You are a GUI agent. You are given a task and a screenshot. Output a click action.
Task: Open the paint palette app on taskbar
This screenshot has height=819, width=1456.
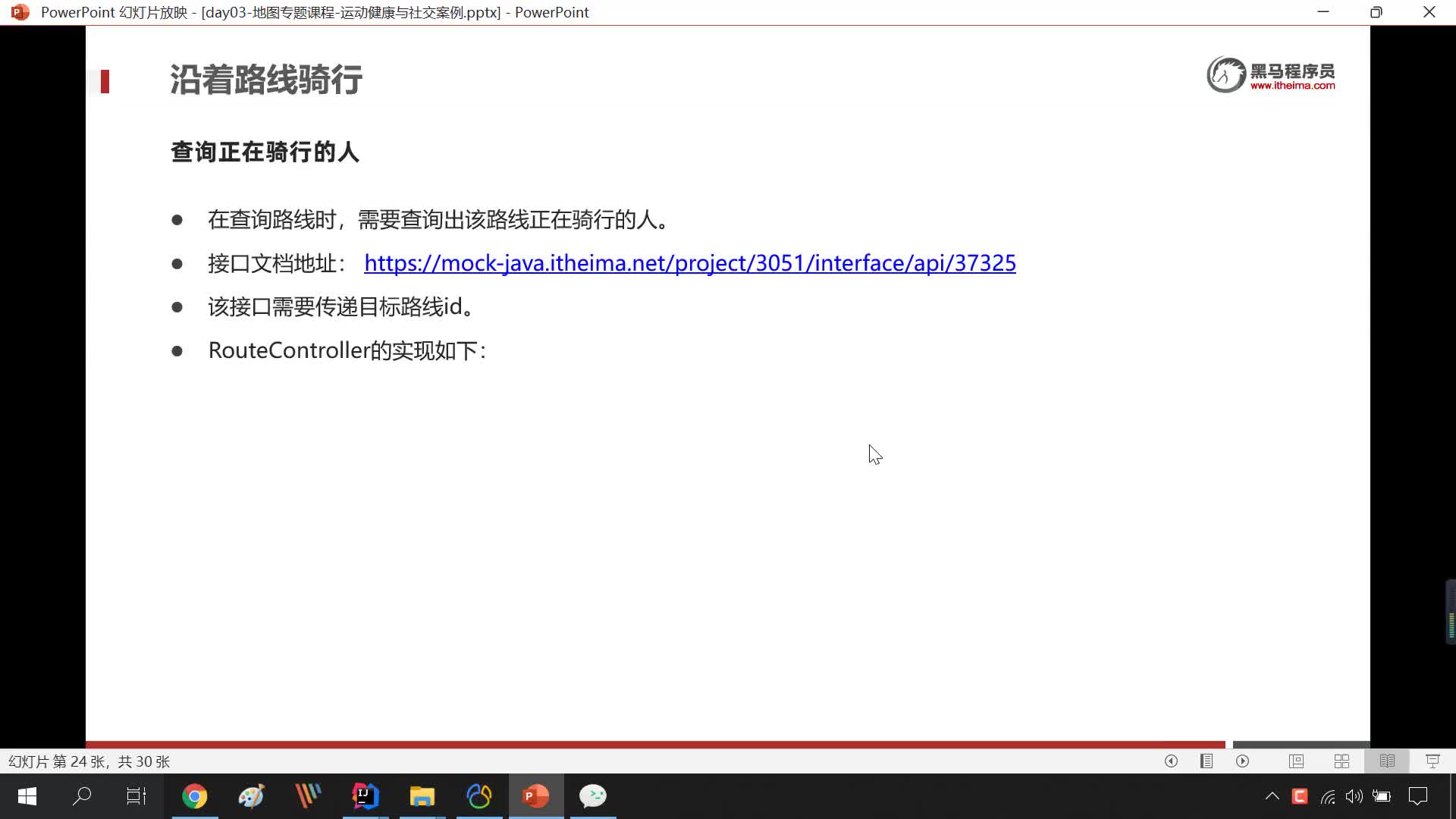(x=252, y=796)
